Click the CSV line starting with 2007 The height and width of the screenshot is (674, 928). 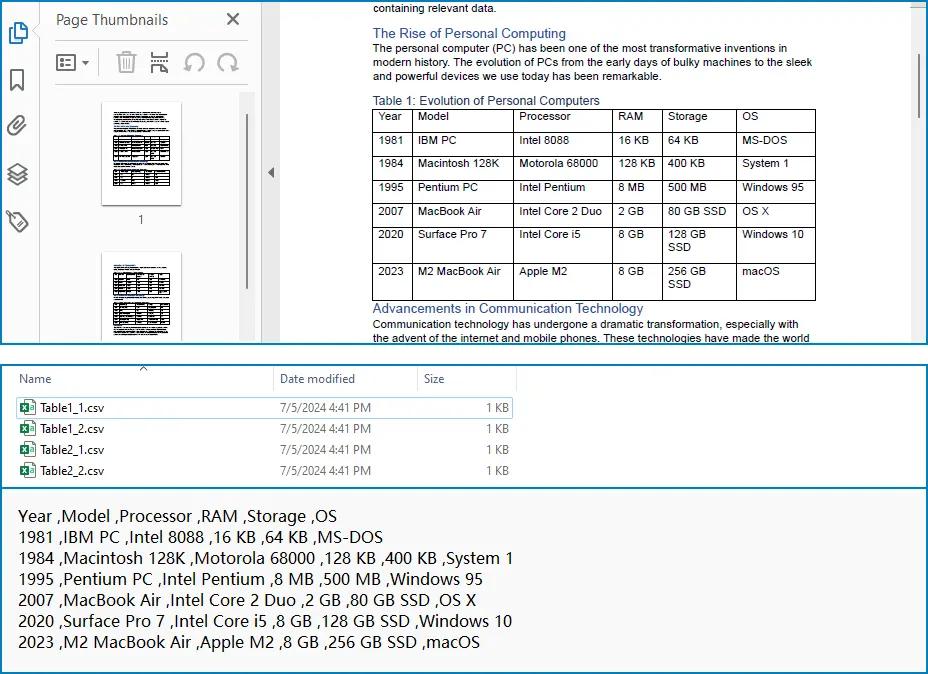(247, 601)
